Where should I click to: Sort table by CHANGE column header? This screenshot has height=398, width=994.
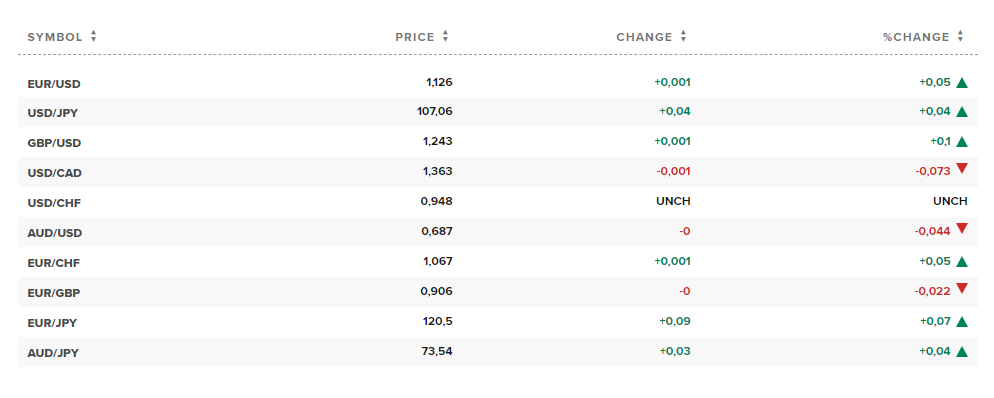pyautogui.click(x=644, y=37)
